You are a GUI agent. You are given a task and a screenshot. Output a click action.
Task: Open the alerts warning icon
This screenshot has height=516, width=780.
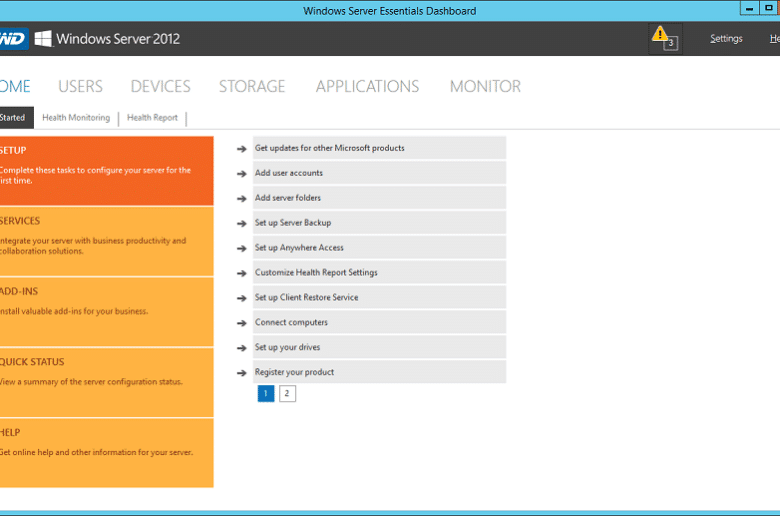[665, 38]
